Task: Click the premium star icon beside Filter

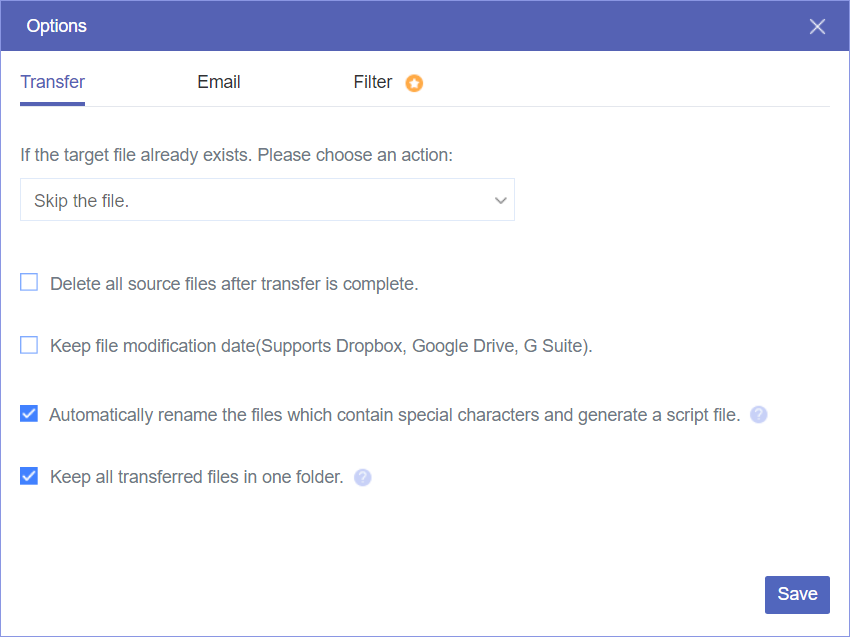Action: pyautogui.click(x=414, y=83)
